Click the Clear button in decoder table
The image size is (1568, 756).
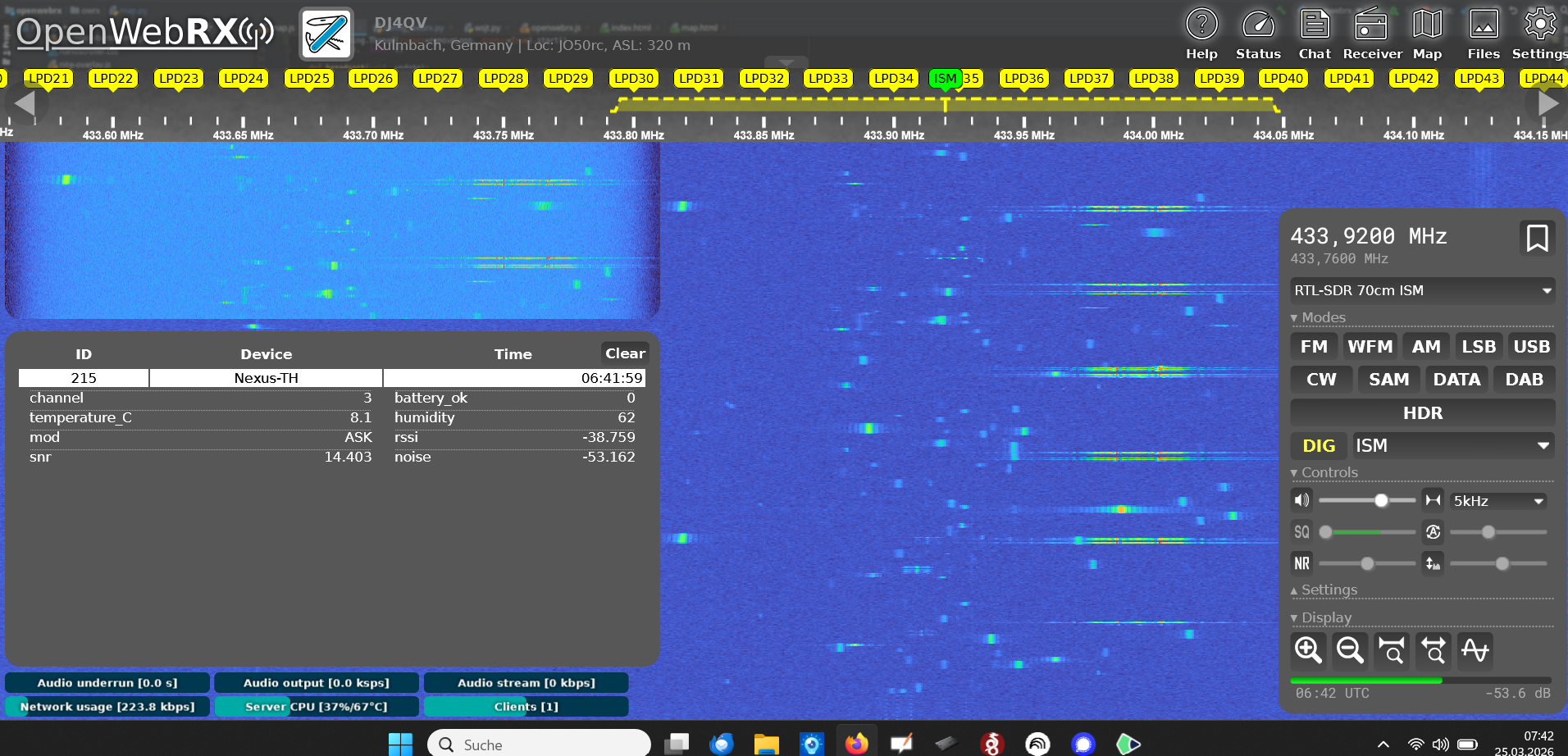pos(625,353)
